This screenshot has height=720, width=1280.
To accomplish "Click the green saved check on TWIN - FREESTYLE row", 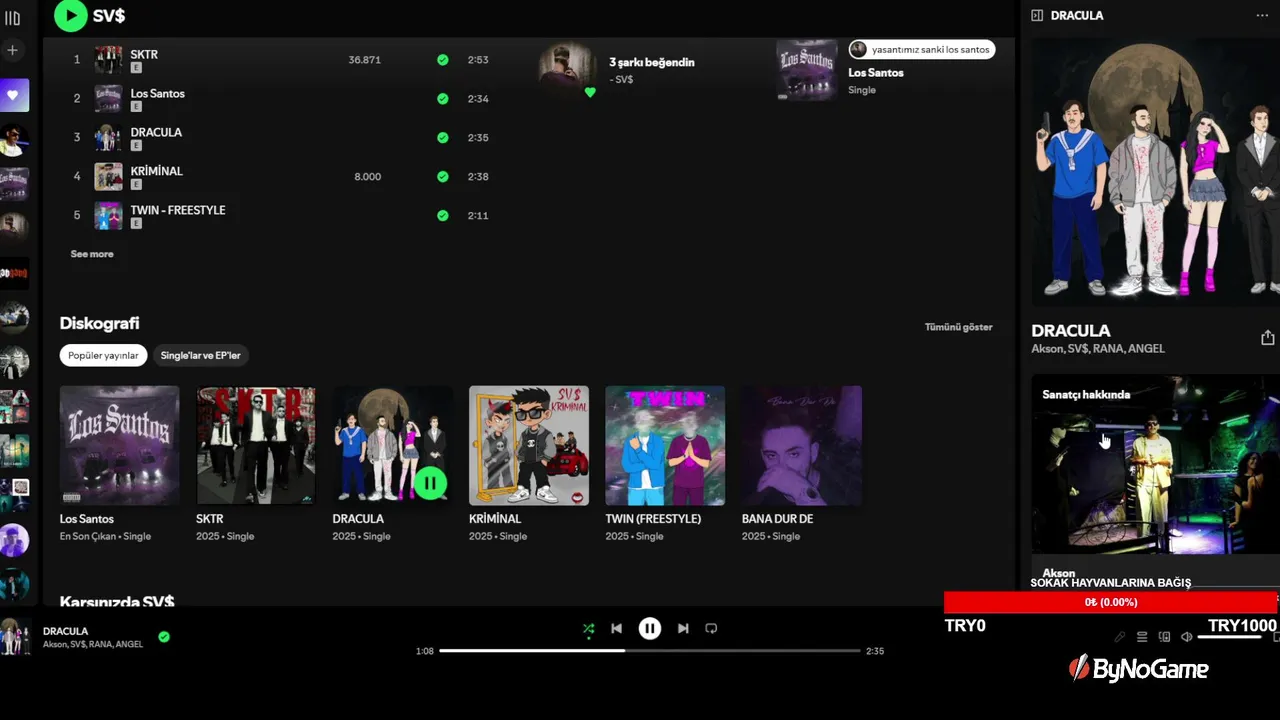I will [x=443, y=215].
